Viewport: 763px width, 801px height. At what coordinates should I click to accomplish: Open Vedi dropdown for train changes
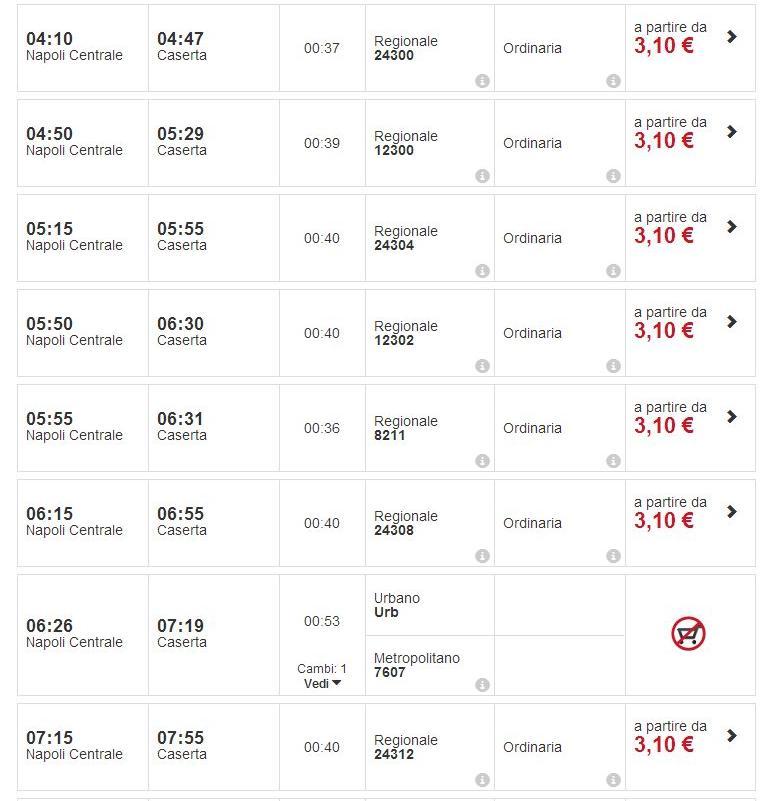(322, 683)
